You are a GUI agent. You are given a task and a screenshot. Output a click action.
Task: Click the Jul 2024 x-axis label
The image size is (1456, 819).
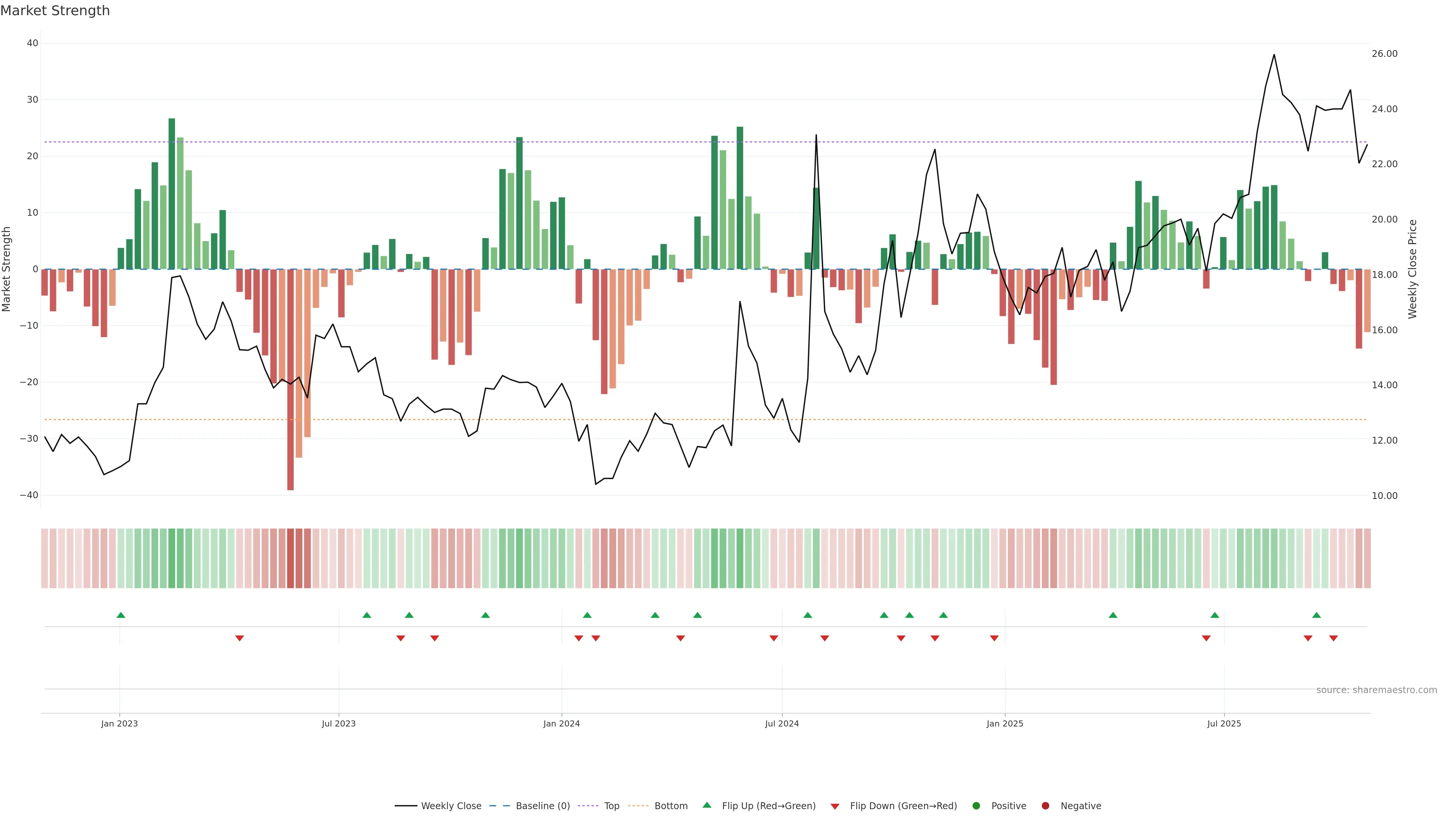[782, 723]
